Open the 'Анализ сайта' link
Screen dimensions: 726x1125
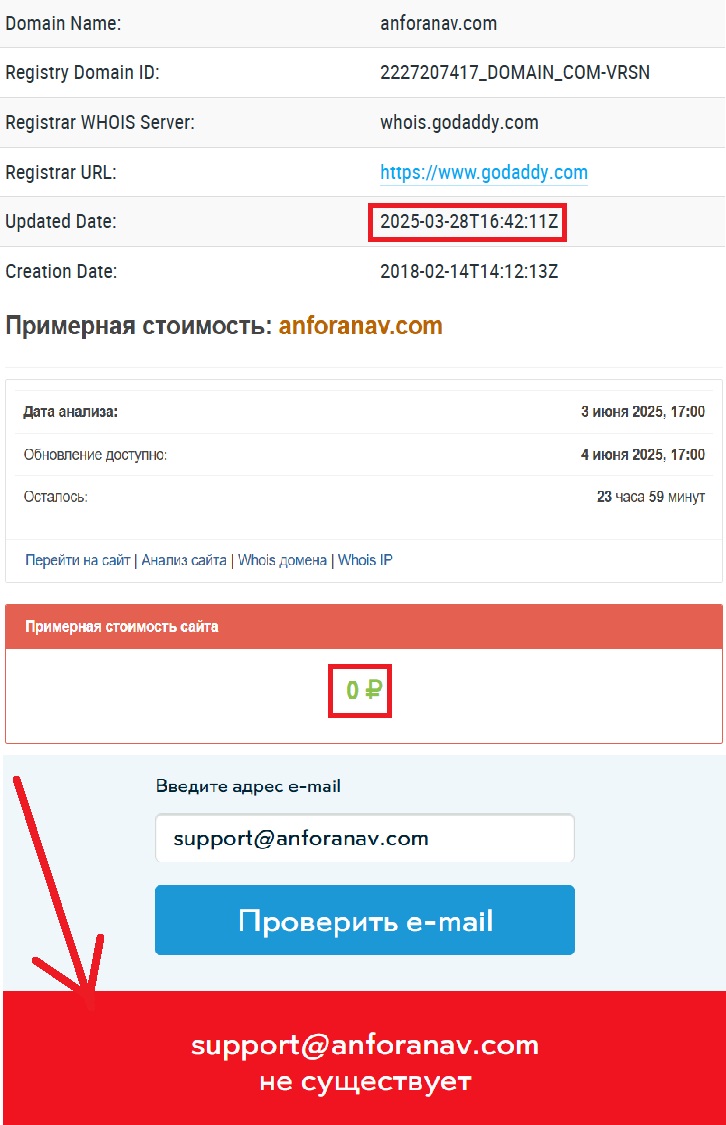point(184,560)
